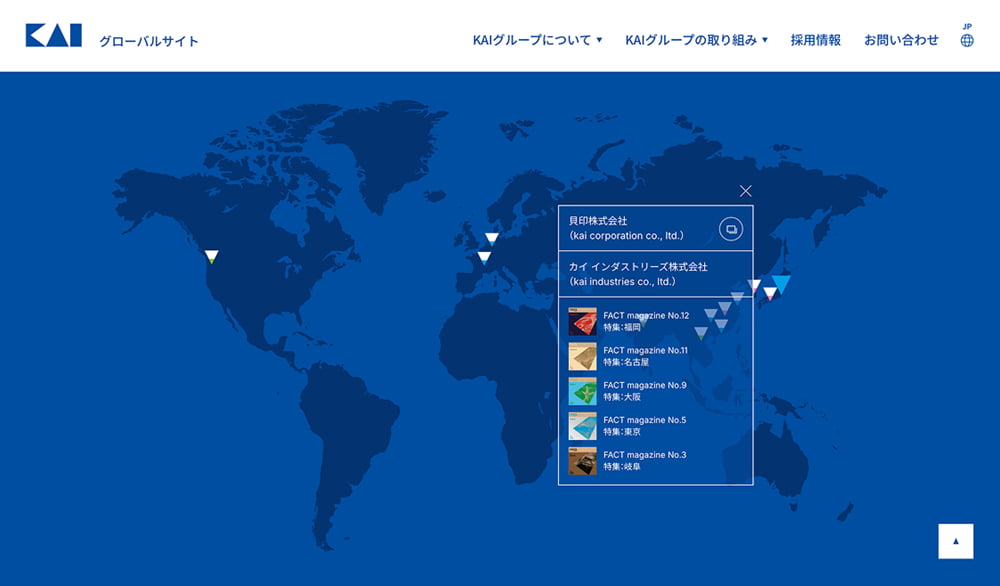
Task: Select the lower Europe map marker
Action: pyautogui.click(x=484, y=257)
